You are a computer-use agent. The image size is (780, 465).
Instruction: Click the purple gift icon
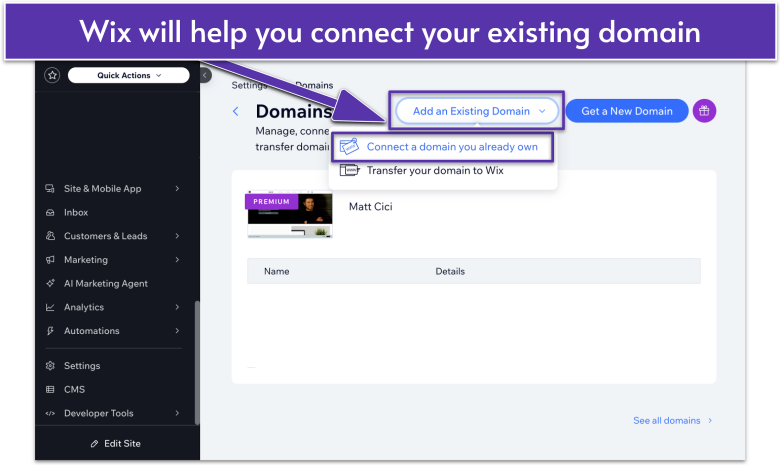(x=704, y=111)
